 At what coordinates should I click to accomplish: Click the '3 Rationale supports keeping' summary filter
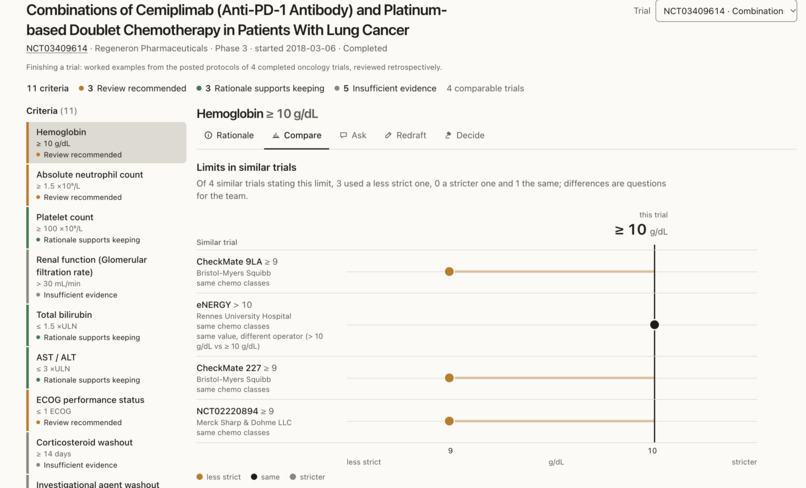click(x=261, y=88)
